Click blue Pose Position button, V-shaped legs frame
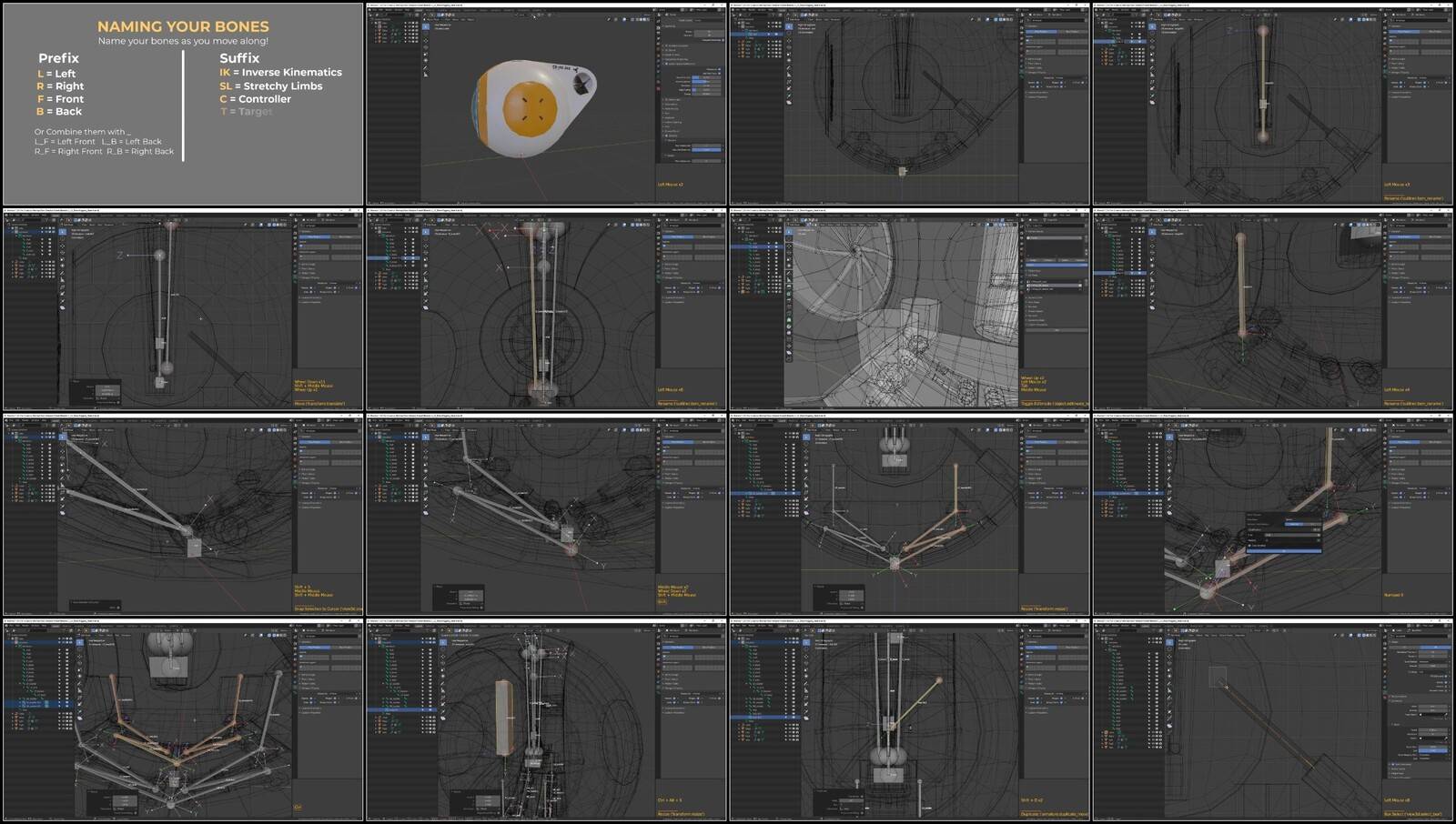Image resolution: width=1456 pixels, height=824 pixels. pyautogui.click(x=317, y=647)
